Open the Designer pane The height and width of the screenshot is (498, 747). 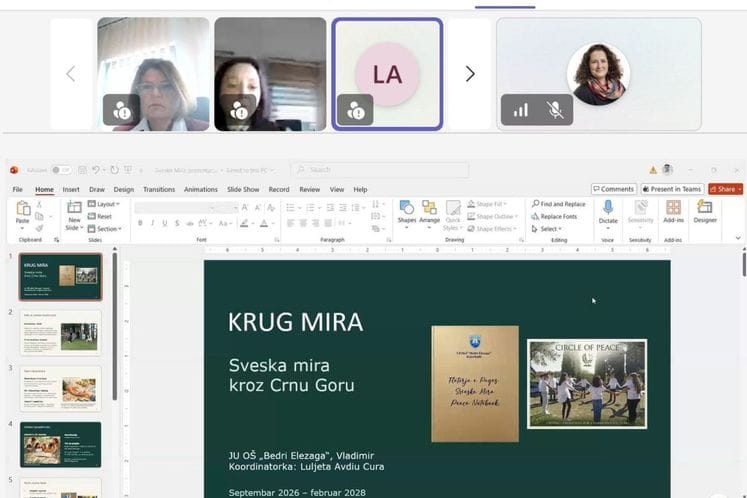coord(705,212)
